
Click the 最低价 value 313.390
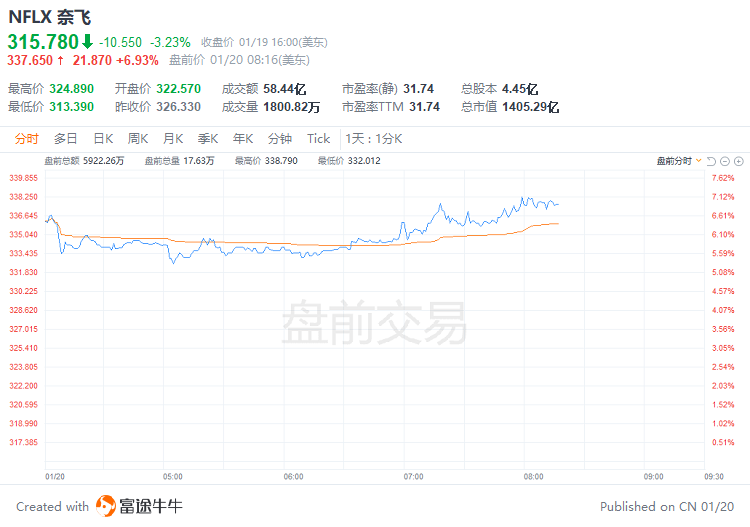point(72,107)
